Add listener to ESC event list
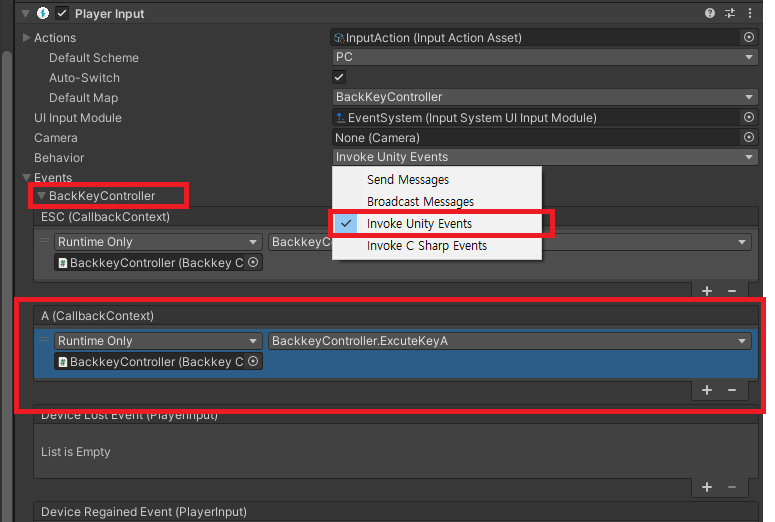This screenshot has width=775, height=522. (707, 291)
